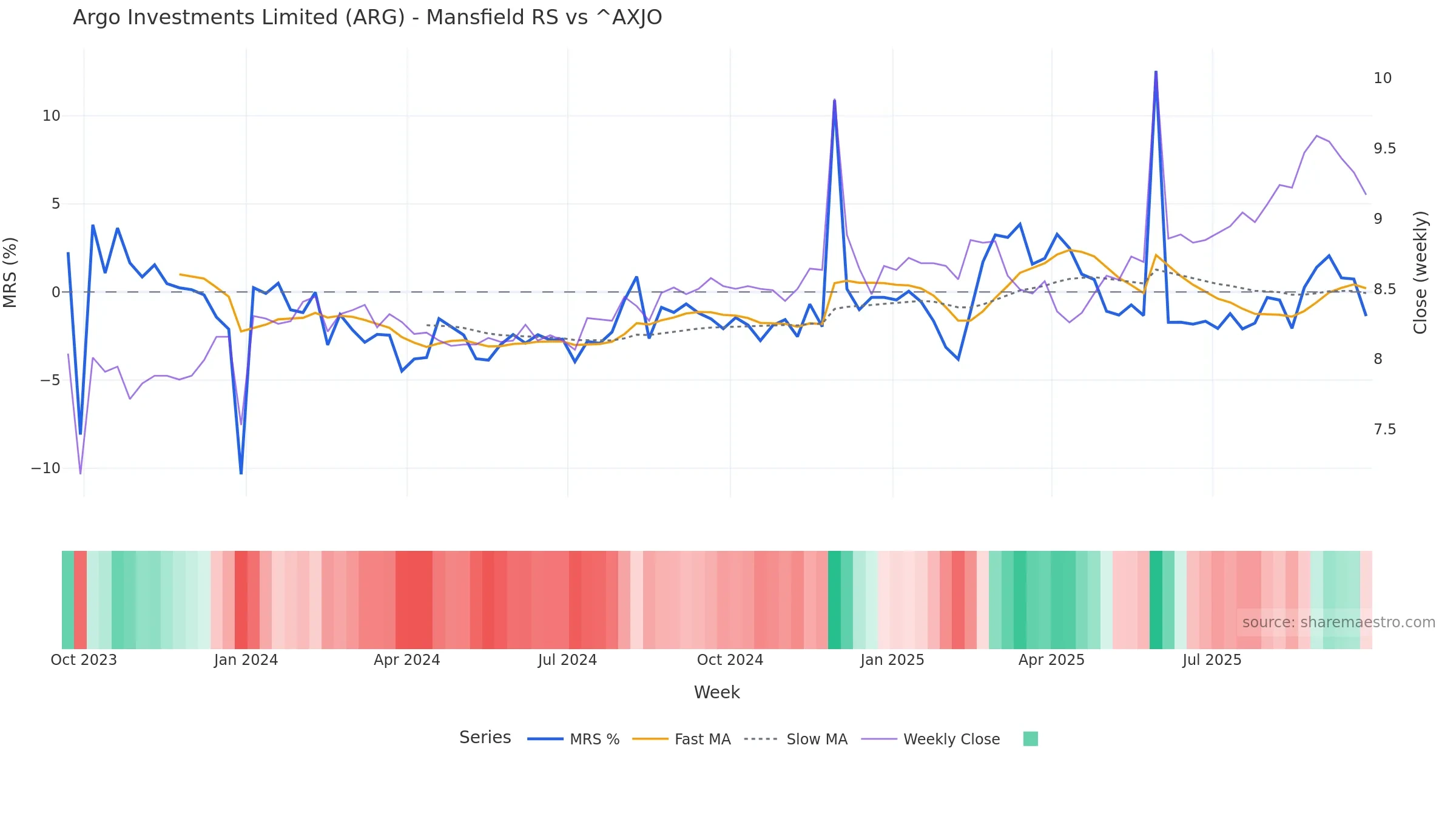The height and width of the screenshot is (819, 1456).
Task: Click the left-axis tick label 5
Action: click(56, 204)
